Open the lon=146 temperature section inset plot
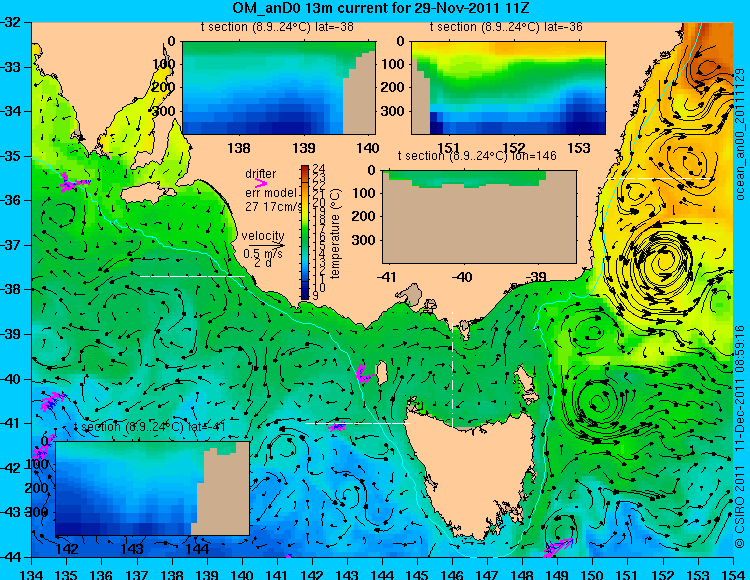Image resolution: width=750 pixels, height=580 pixels. 479,217
